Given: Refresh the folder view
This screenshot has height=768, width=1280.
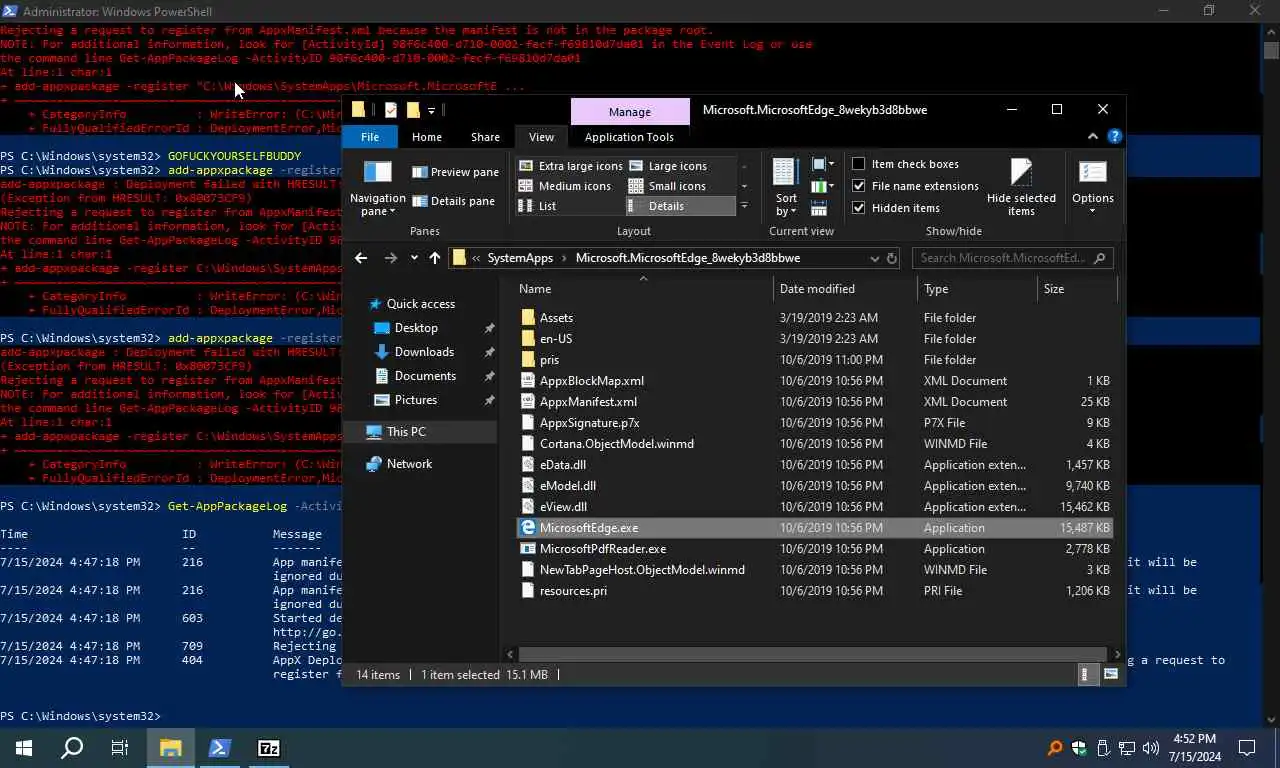Looking at the screenshot, I should pyautogui.click(x=892, y=258).
